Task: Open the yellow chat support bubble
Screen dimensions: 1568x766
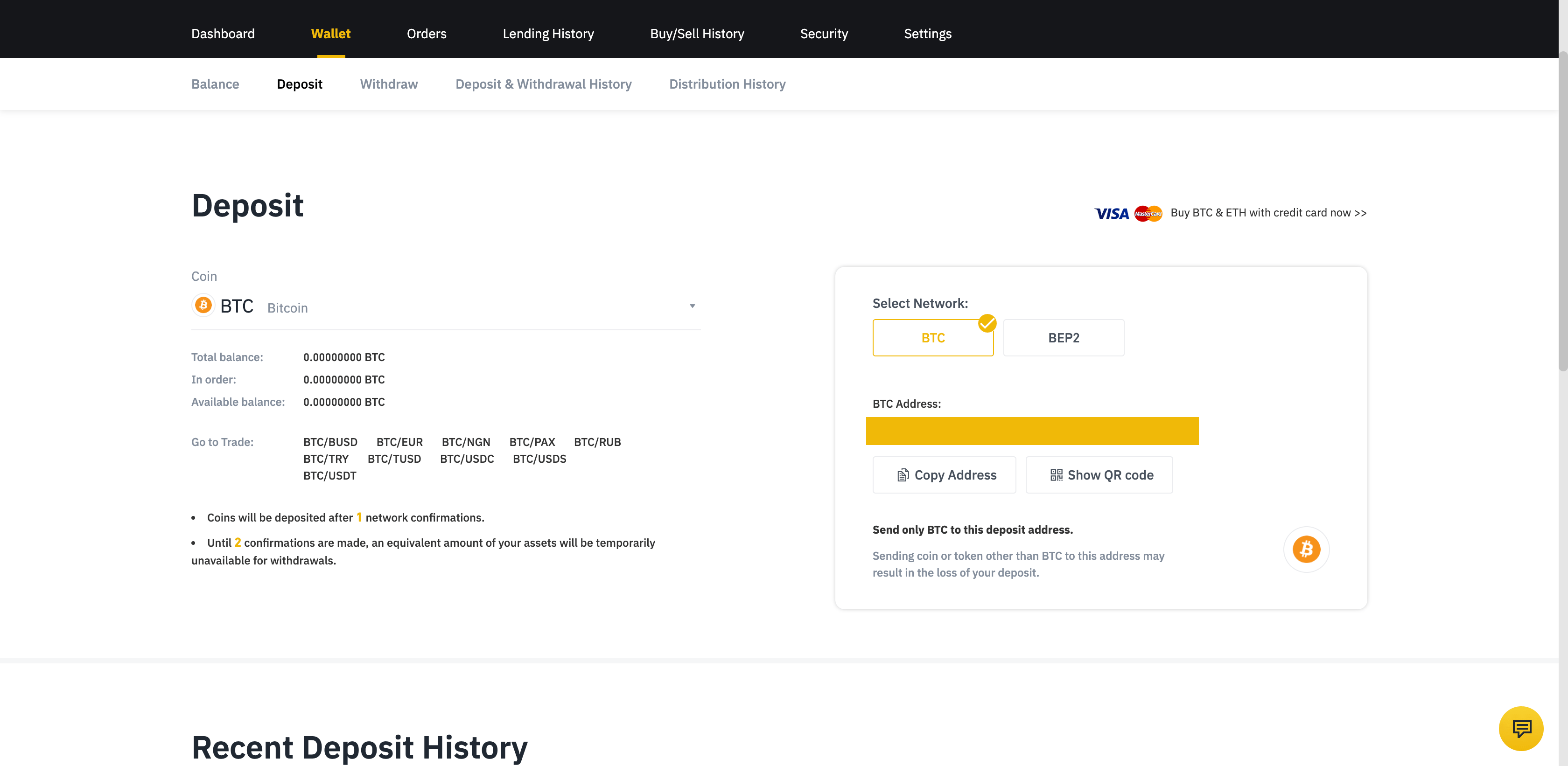Action: tap(1520, 728)
